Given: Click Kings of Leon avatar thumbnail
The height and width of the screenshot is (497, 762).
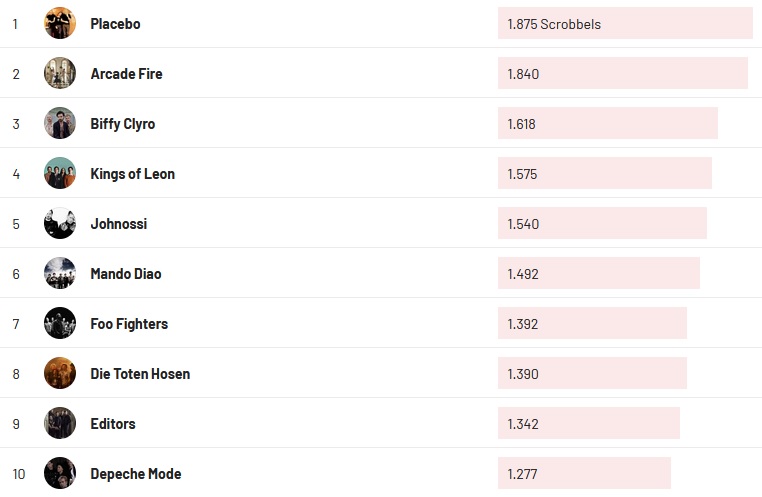Looking at the screenshot, I should coord(60,173).
